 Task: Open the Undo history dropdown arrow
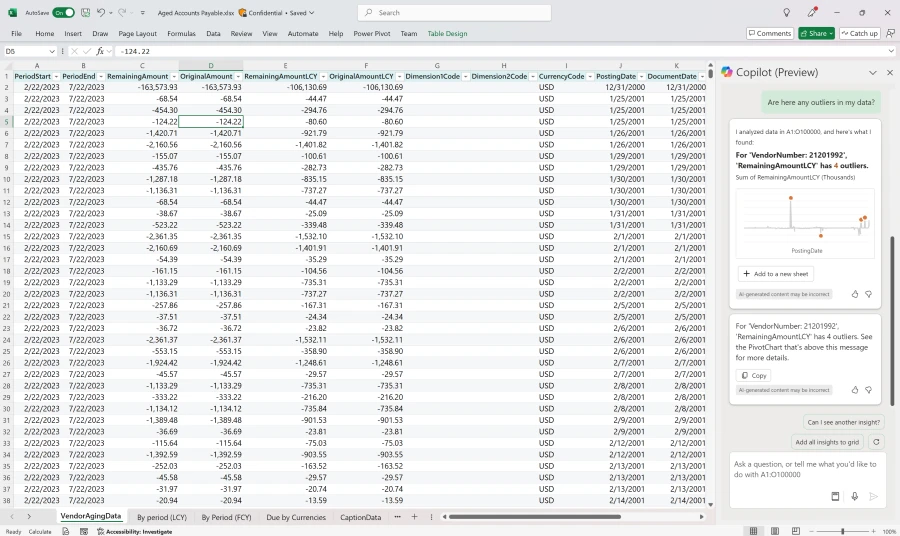tap(111, 13)
